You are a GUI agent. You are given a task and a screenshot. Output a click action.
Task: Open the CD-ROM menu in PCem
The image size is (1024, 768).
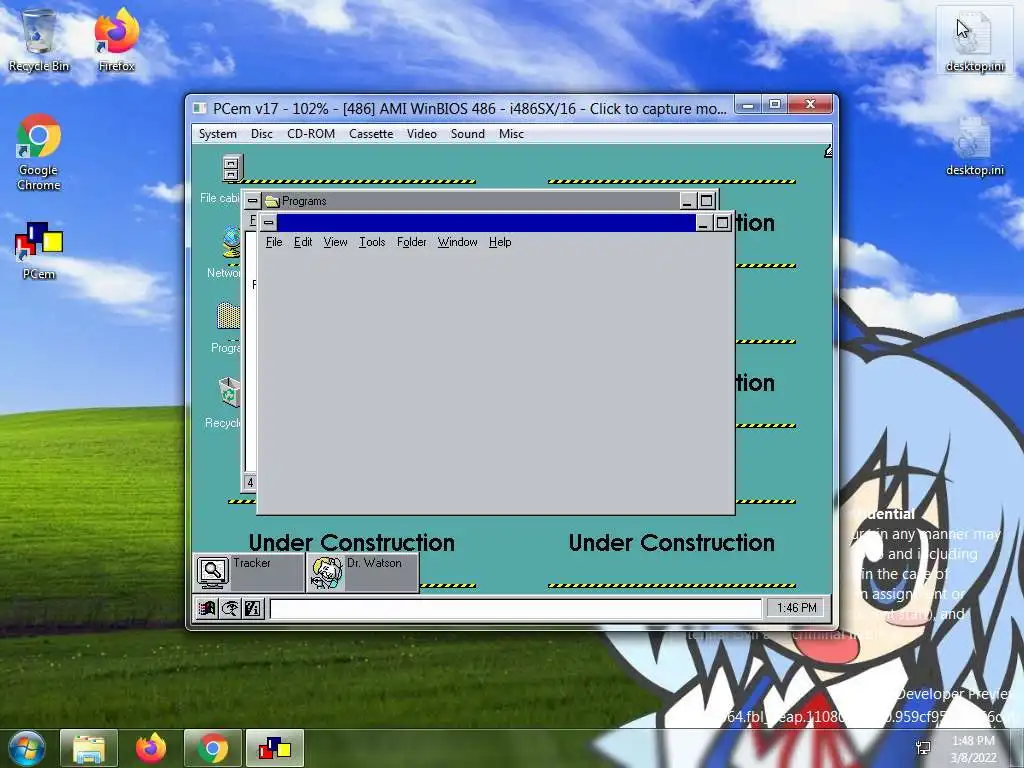point(311,134)
